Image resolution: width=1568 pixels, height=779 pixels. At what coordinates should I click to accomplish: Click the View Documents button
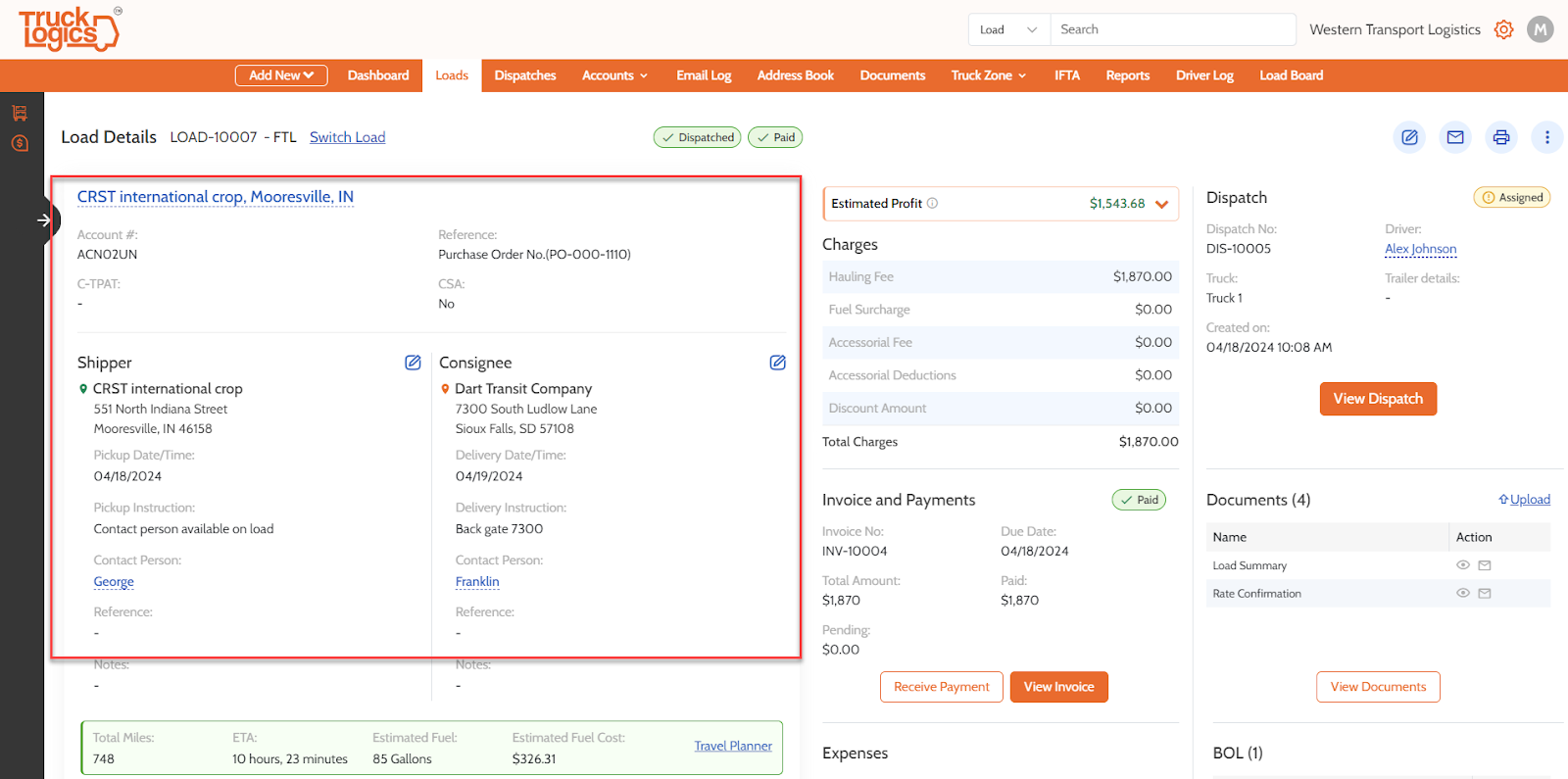coord(1378,687)
